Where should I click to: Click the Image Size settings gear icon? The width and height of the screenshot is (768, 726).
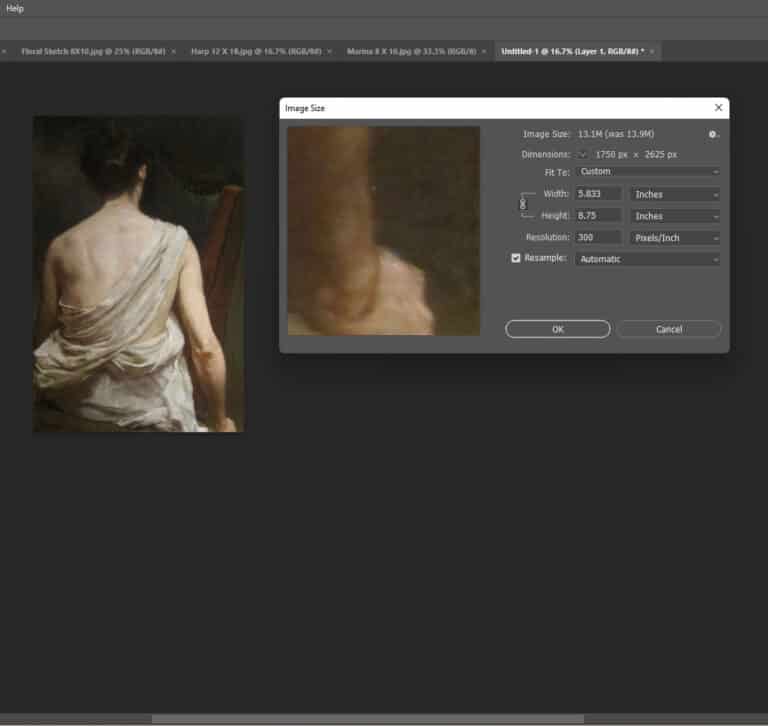[713, 134]
